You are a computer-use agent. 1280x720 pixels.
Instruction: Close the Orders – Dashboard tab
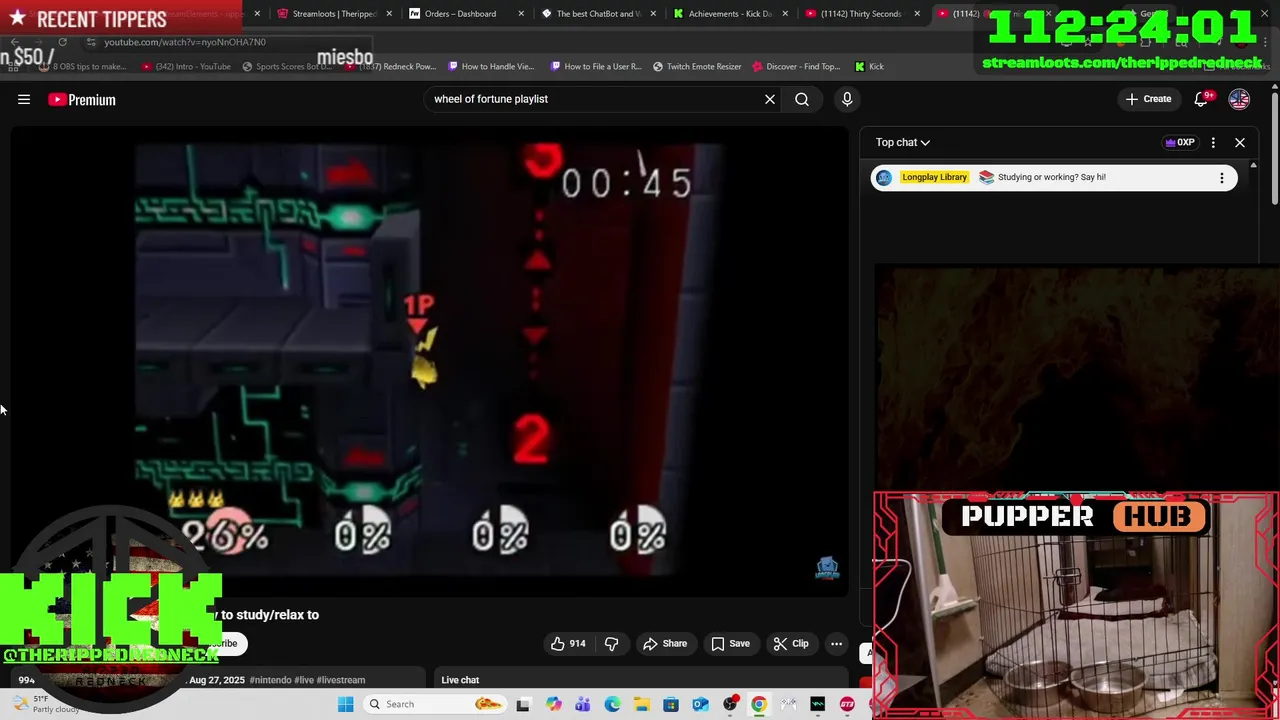point(521,14)
